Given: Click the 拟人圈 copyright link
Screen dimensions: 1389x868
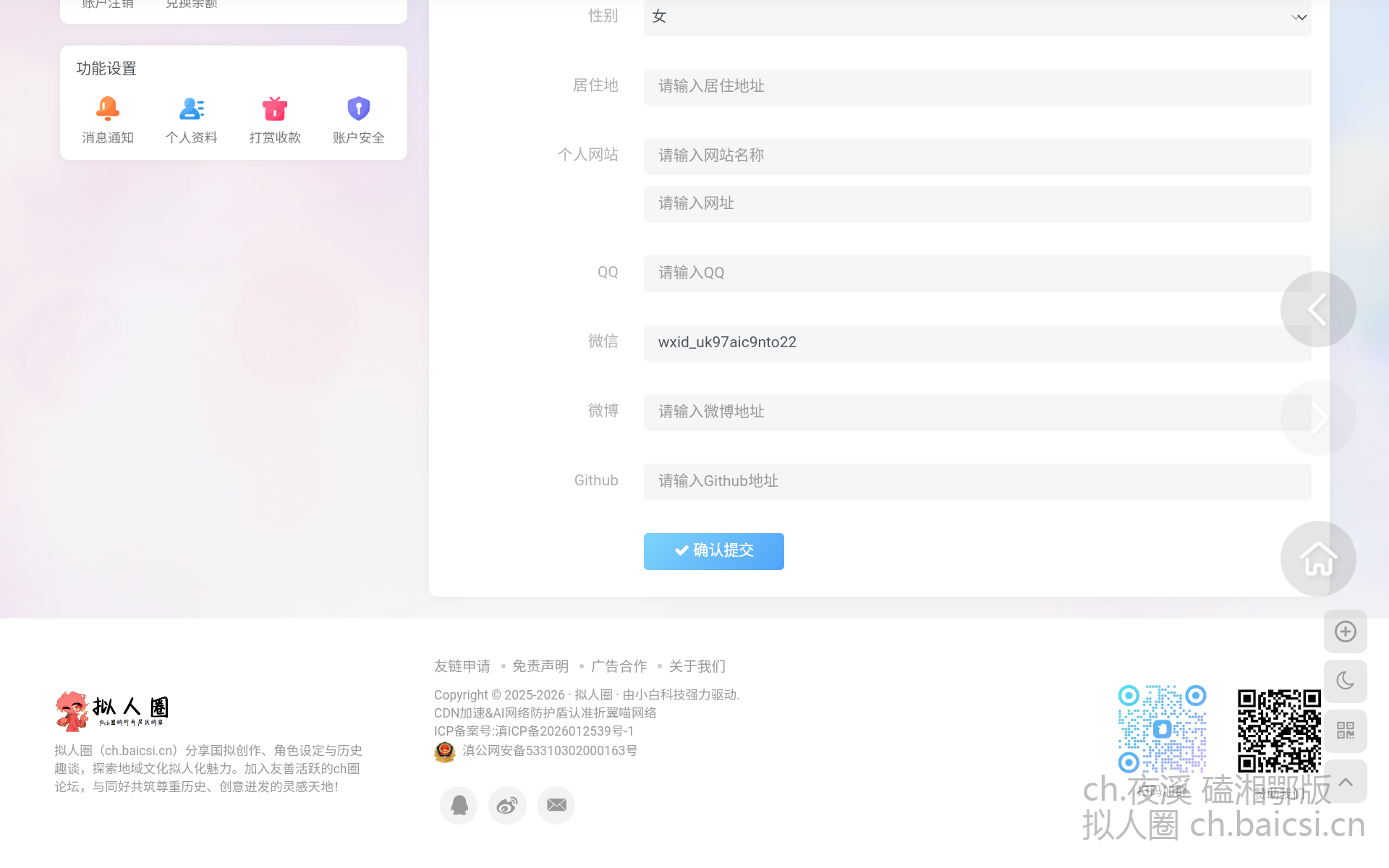Looking at the screenshot, I should tap(593, 695).
